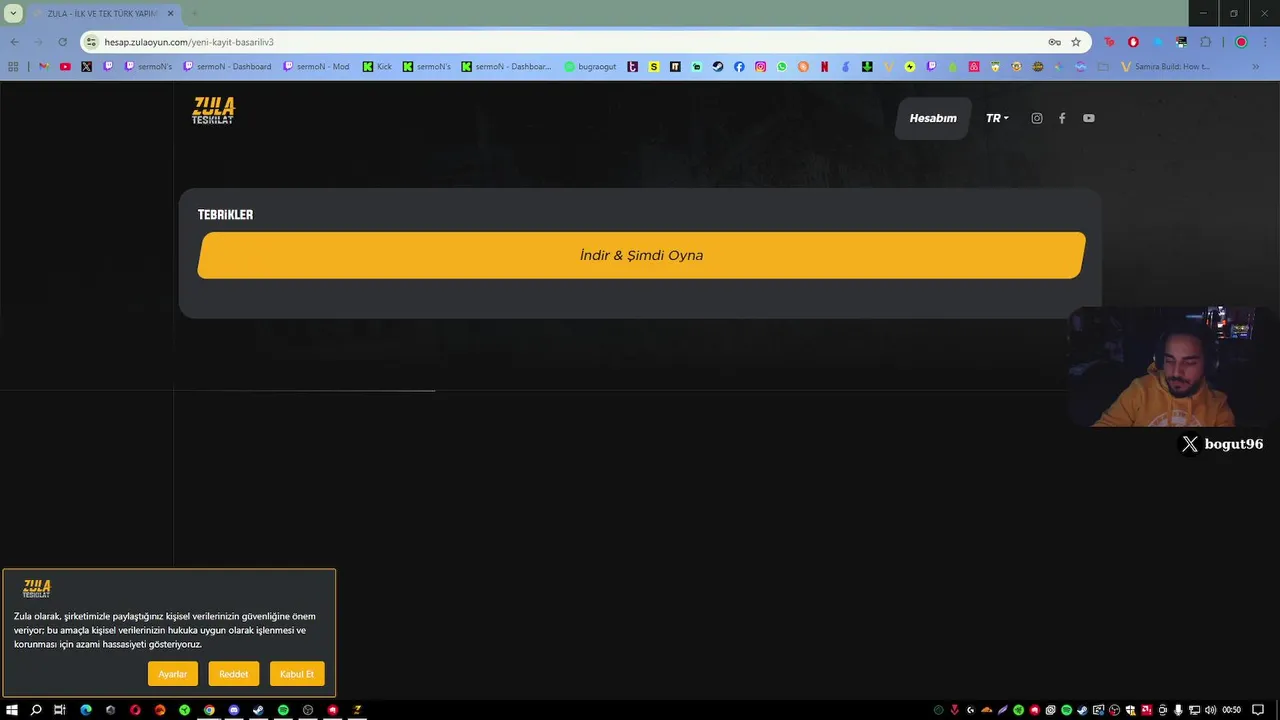Open the browser extensions puzzle icon
The width and height of the screenshot is (1280, 720).
pos(1205,42)
